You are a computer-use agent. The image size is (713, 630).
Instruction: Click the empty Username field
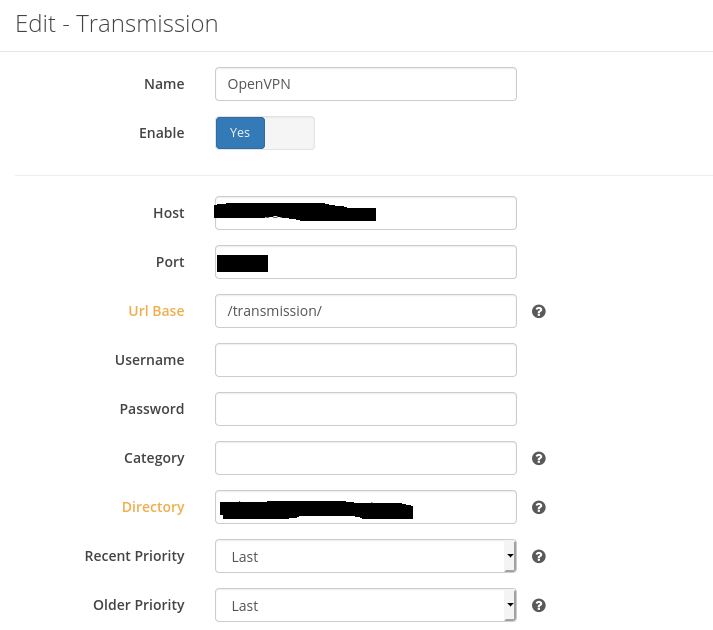click(x=365, y=360)
